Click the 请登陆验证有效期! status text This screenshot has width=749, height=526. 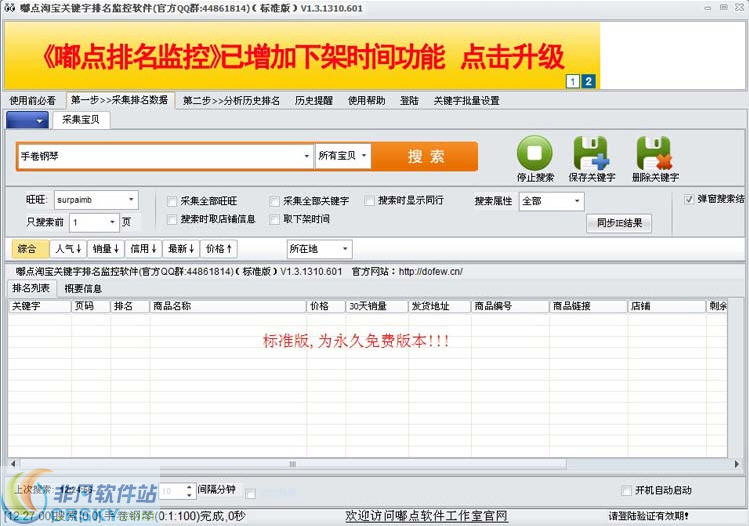pos(648,516)
